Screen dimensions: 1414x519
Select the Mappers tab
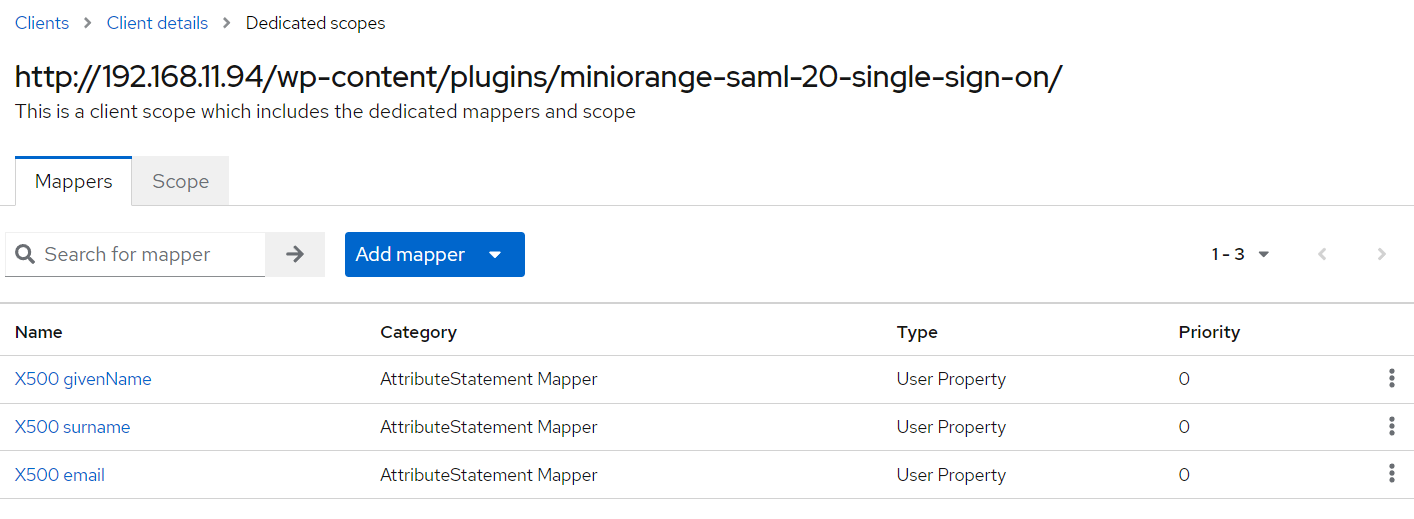click(73, 181)
